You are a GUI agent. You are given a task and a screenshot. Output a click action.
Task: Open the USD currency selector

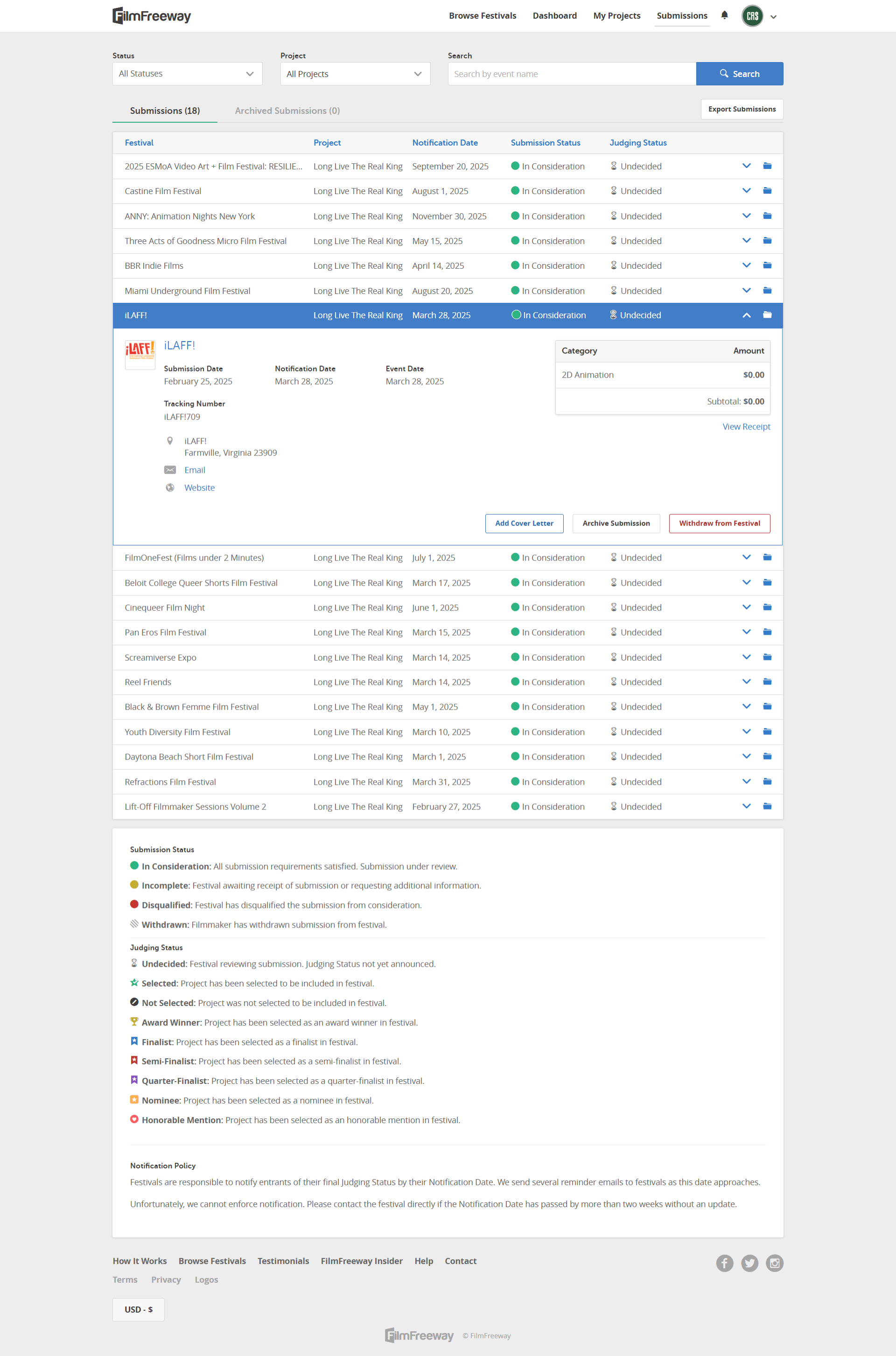point(138,1309)
